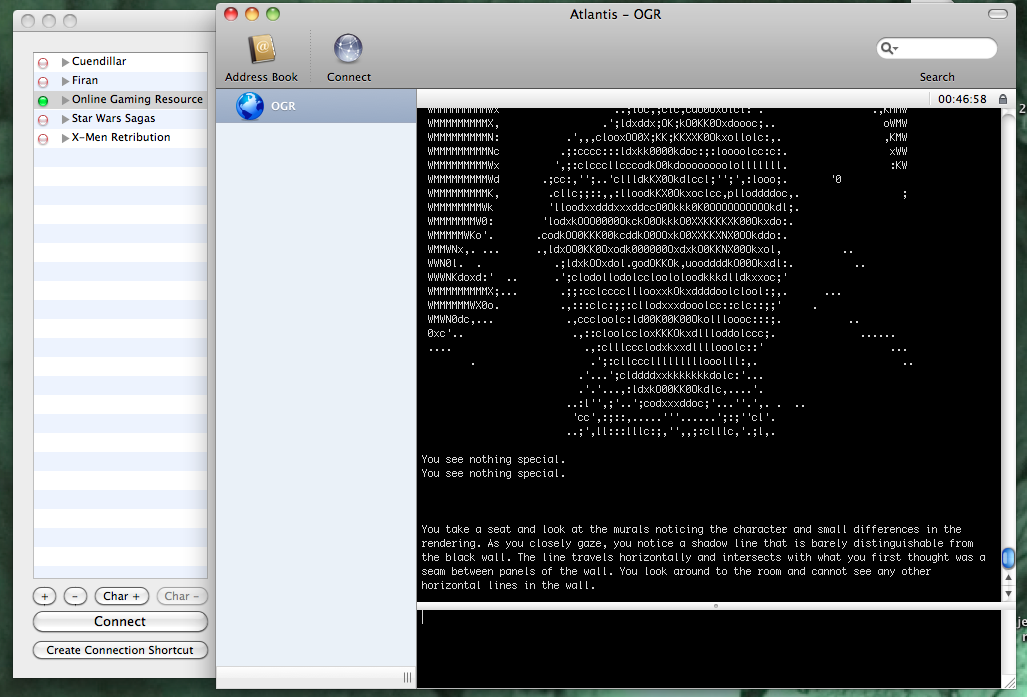Add a character with Char + button

point(122,596)
